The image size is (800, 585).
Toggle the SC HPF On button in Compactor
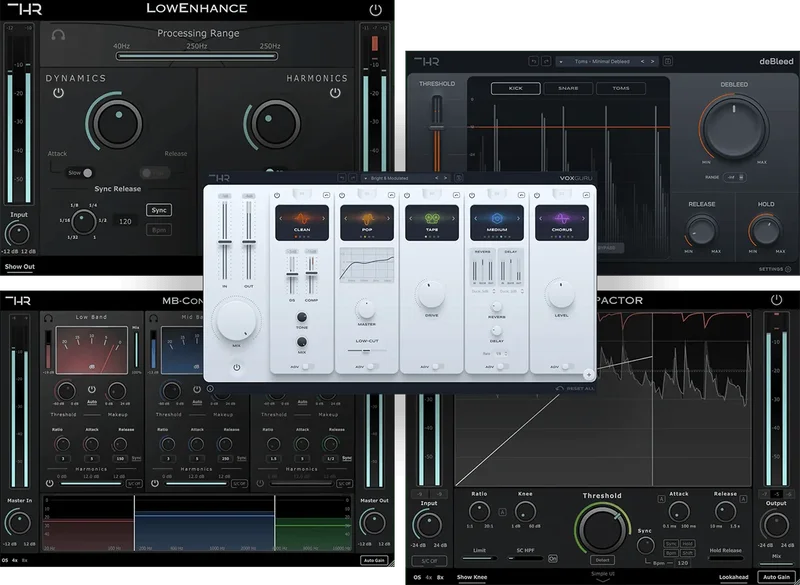point(553,559)
